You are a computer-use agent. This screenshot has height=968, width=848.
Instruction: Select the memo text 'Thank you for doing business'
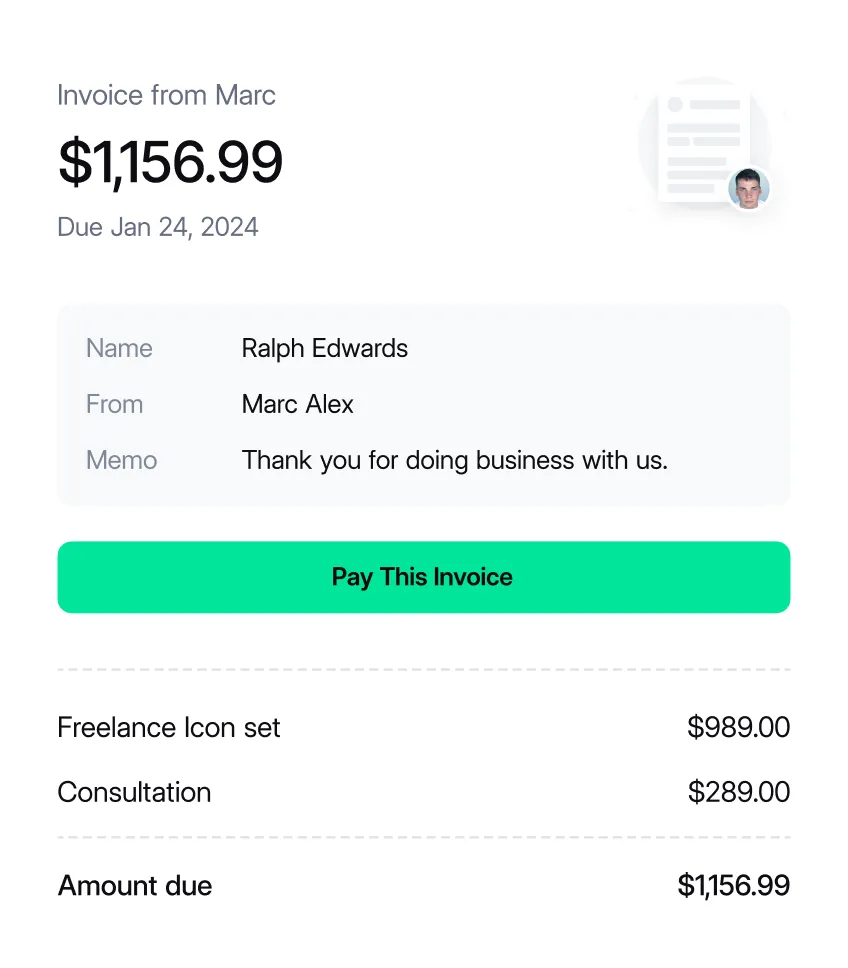coord(454,460)
